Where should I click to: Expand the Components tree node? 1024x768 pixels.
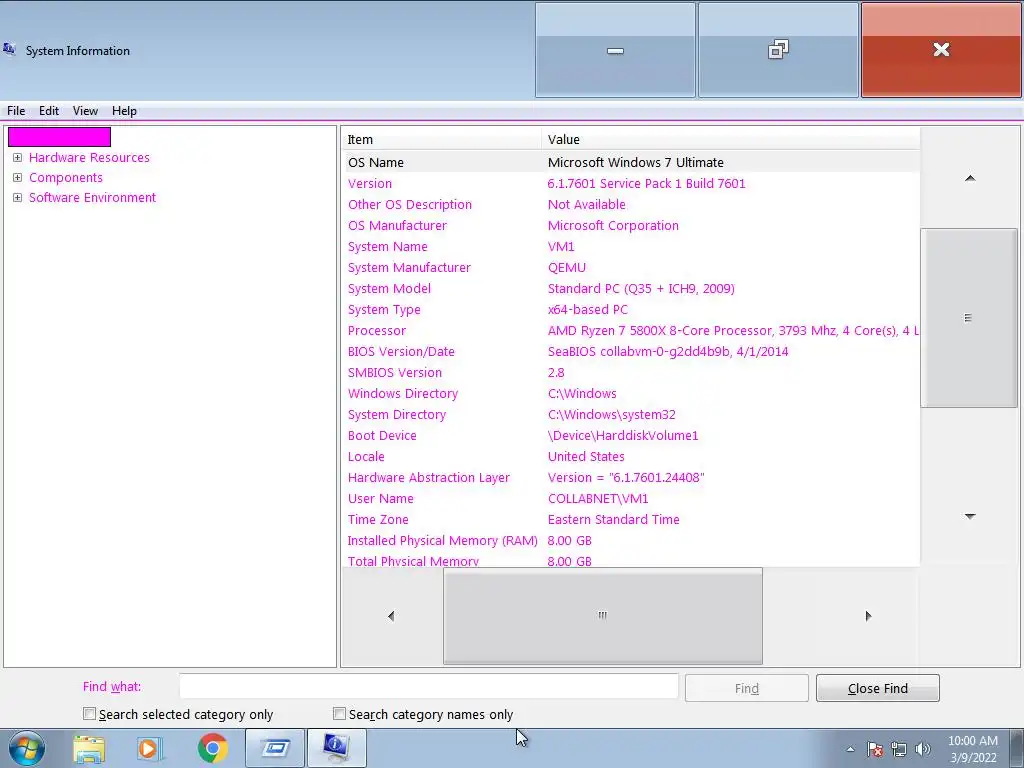tap(18, 178)
